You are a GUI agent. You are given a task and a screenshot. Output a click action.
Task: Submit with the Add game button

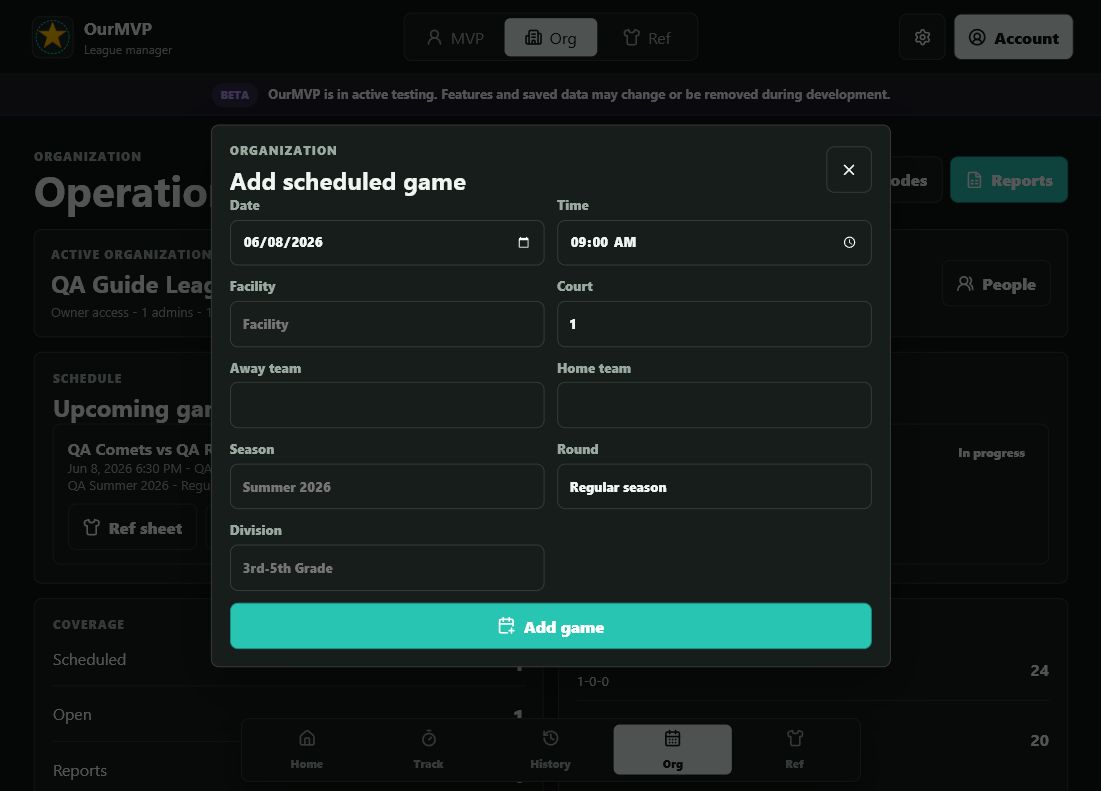point(550,626)
